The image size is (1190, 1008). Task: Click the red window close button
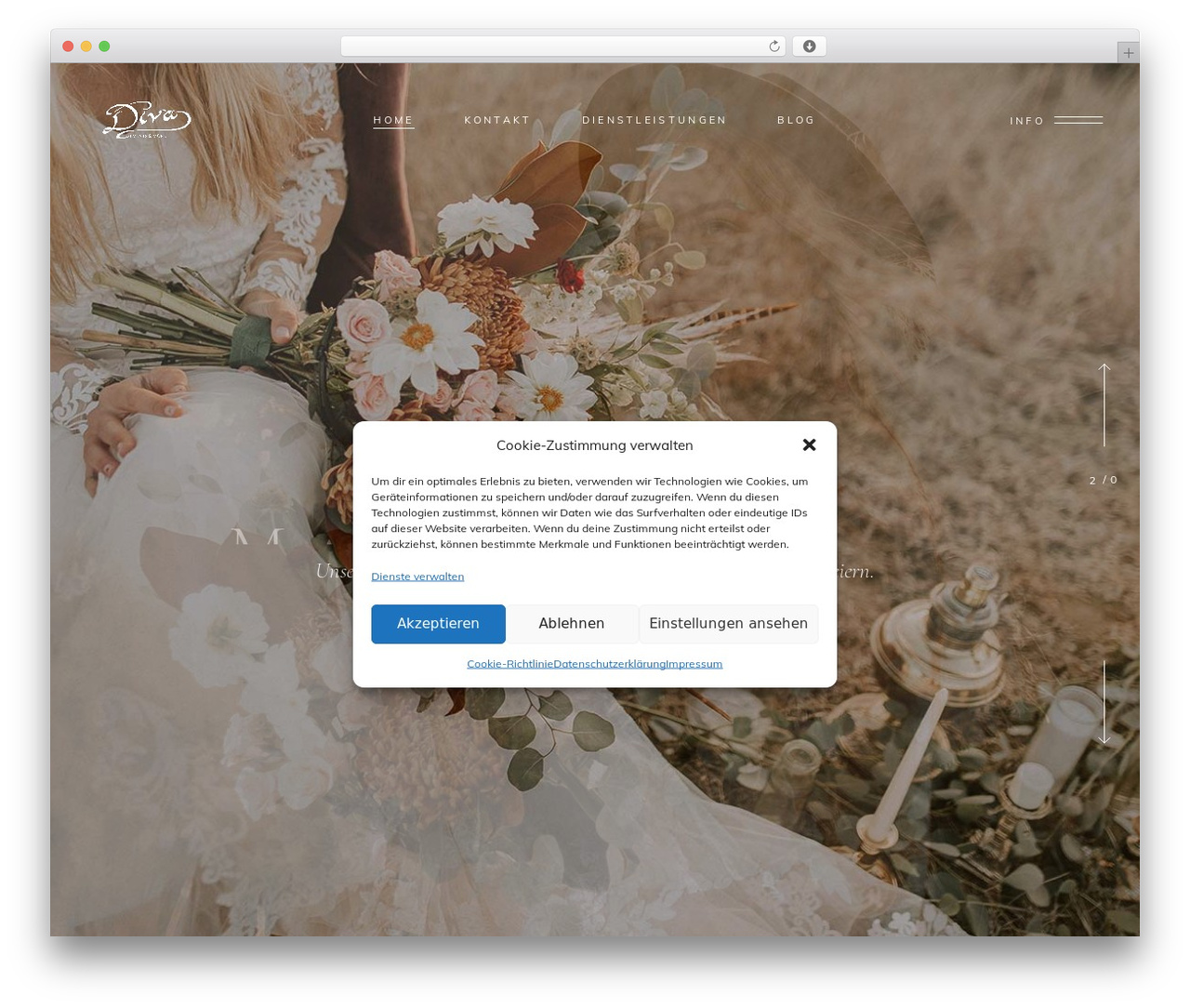[x=68, y=46]
